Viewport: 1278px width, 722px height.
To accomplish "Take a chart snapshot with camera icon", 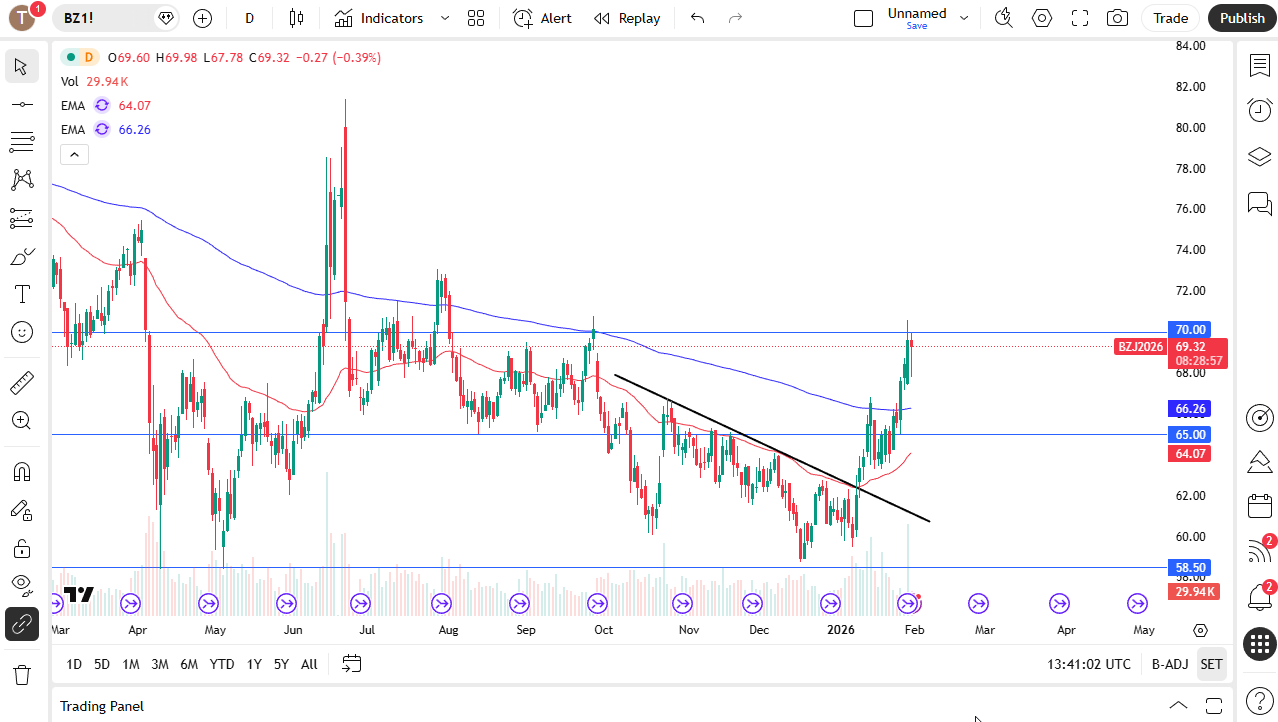I will tap(1118, 18).
